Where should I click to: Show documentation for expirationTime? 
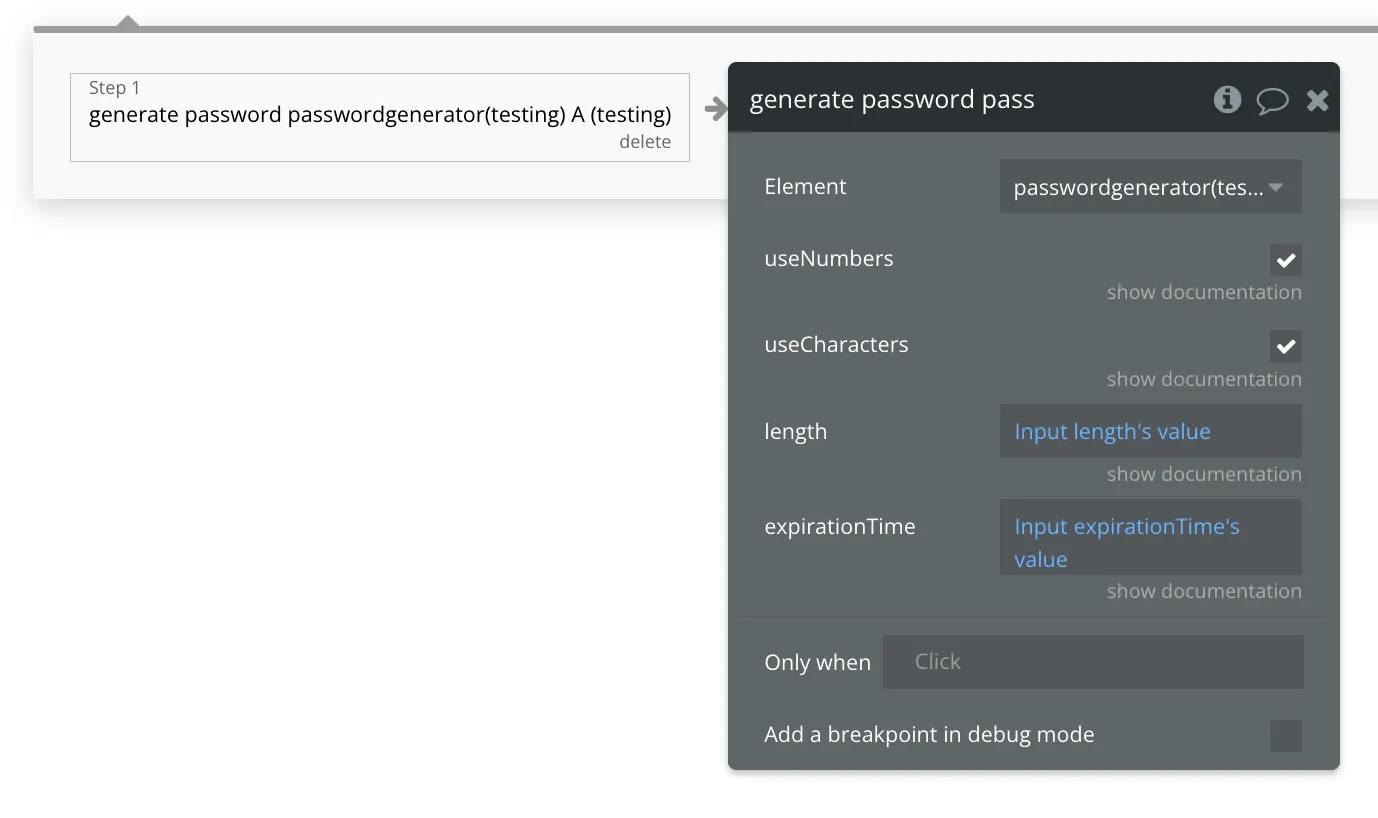point(1204,591)
